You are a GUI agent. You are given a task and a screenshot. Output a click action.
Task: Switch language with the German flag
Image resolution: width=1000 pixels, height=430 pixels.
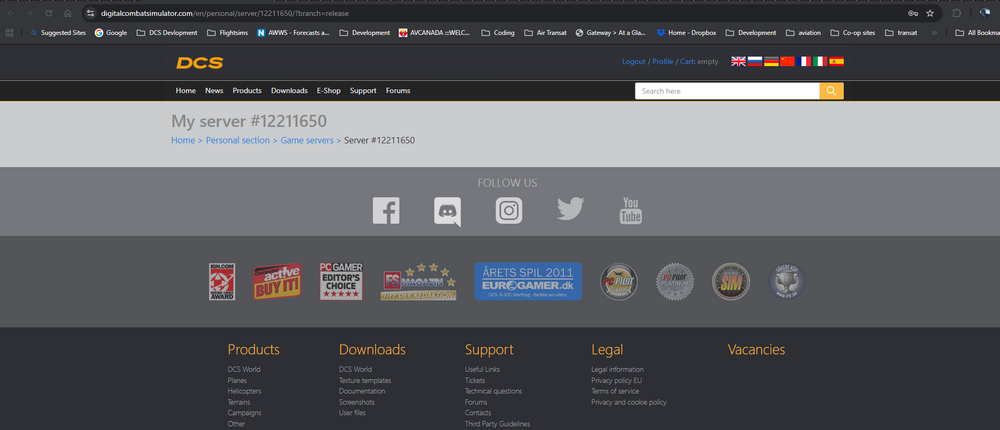(772, 61)
